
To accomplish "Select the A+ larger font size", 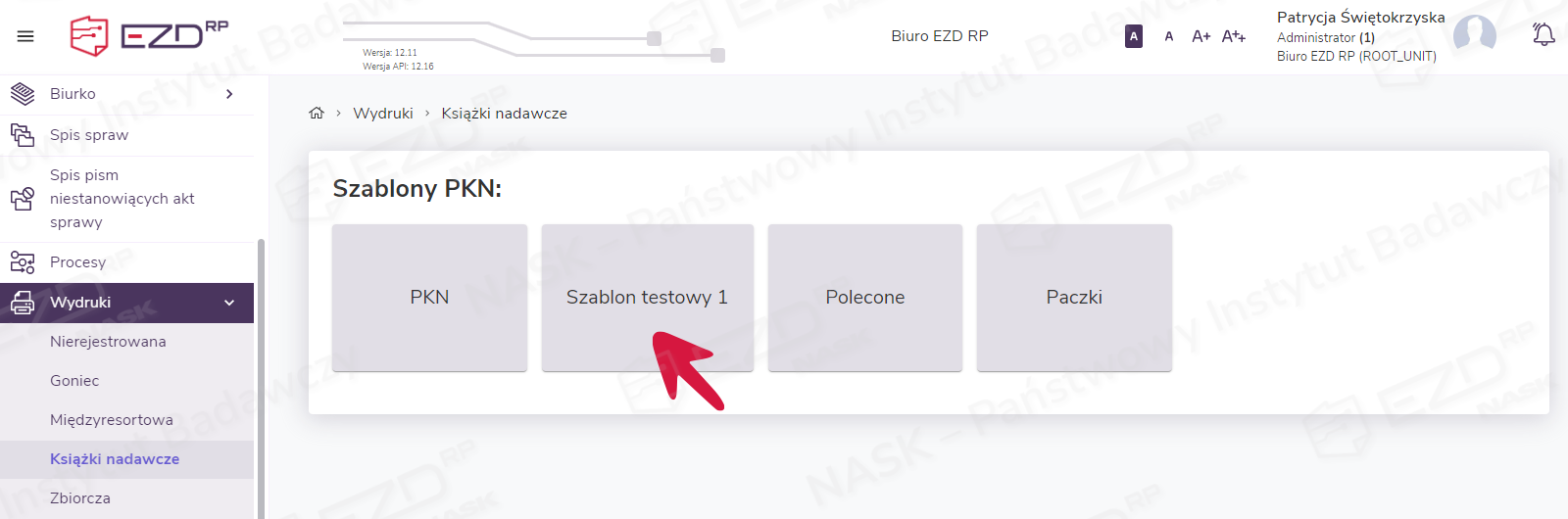I will (1200, 36).
